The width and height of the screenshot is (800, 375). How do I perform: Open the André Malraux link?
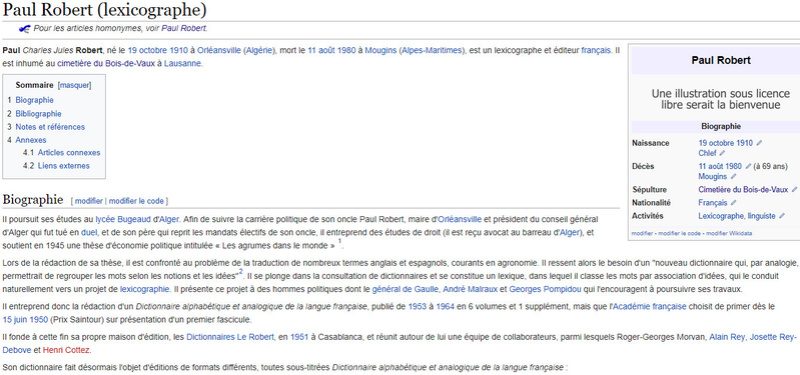(x=470, y=289)
